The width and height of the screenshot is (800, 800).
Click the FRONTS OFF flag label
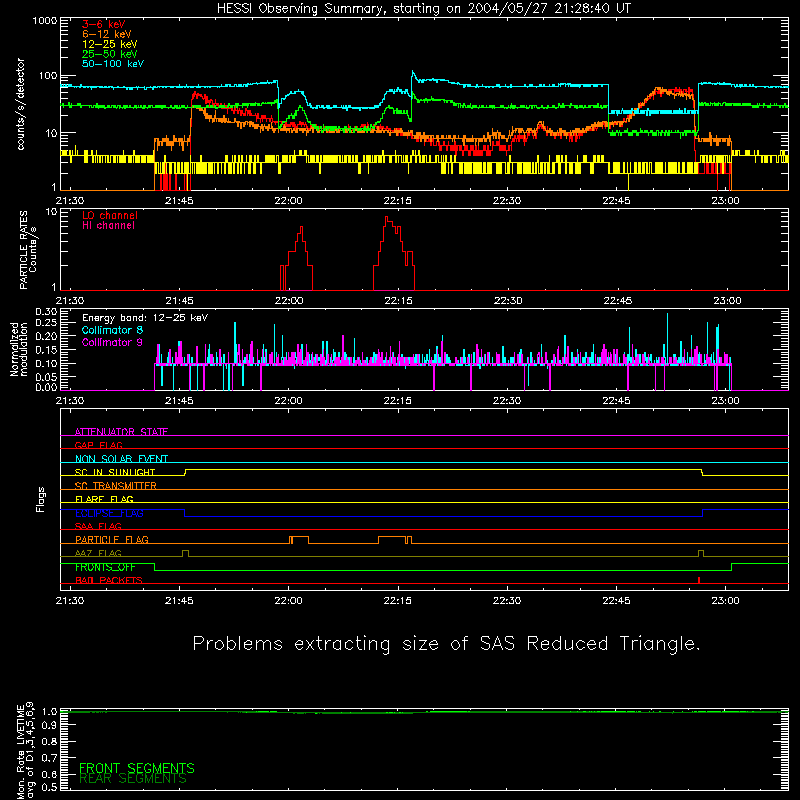tap(105, 567)
